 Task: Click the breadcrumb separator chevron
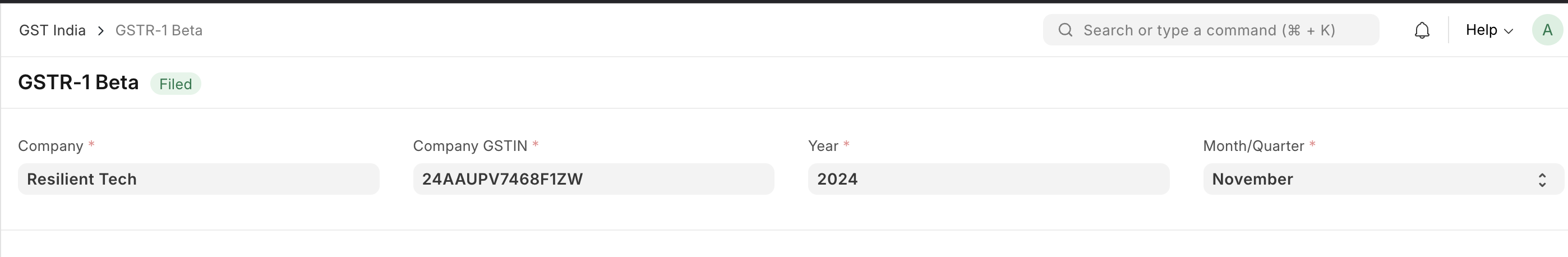100,30
